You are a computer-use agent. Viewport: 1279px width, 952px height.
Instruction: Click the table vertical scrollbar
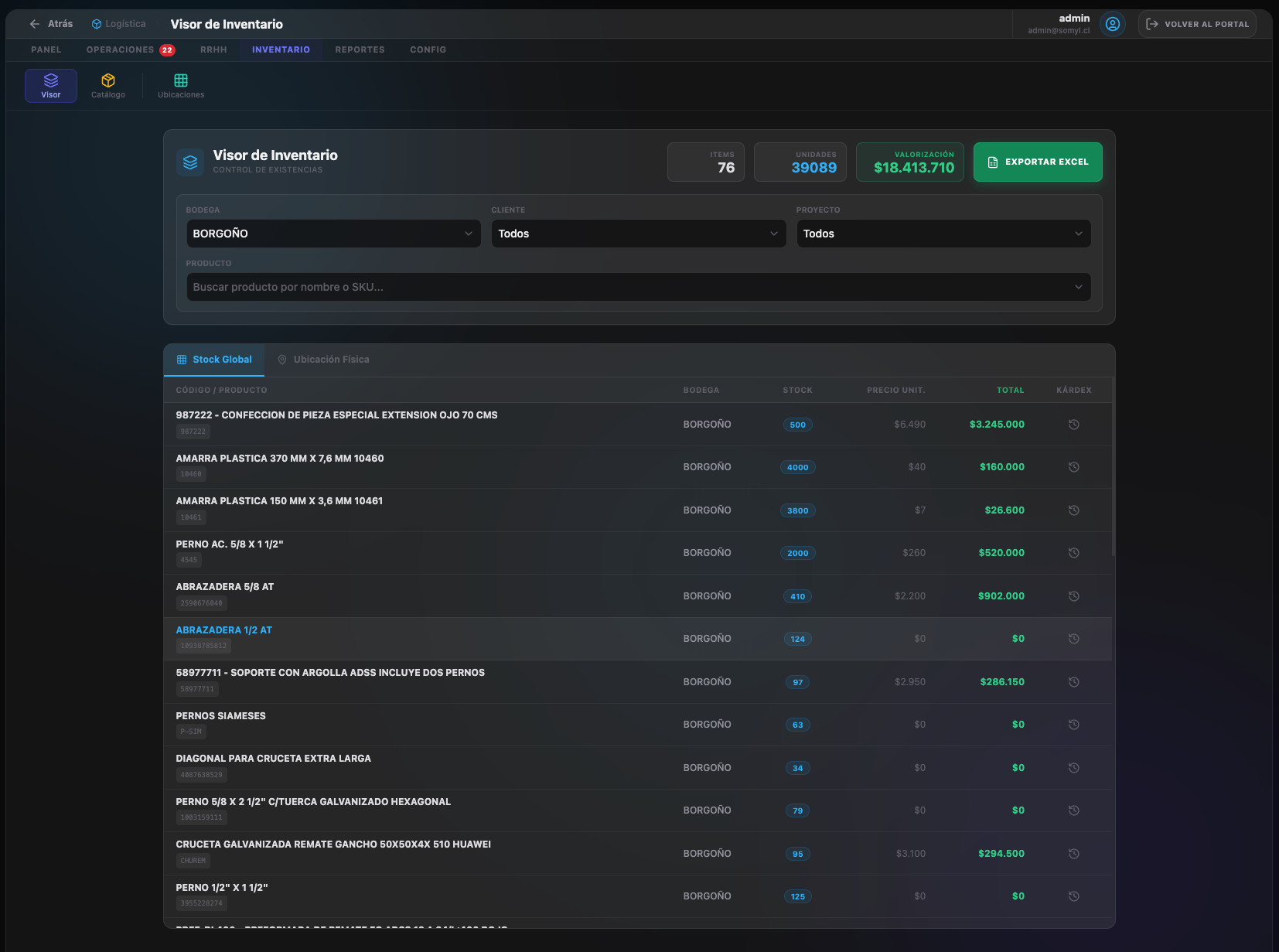1114,466
